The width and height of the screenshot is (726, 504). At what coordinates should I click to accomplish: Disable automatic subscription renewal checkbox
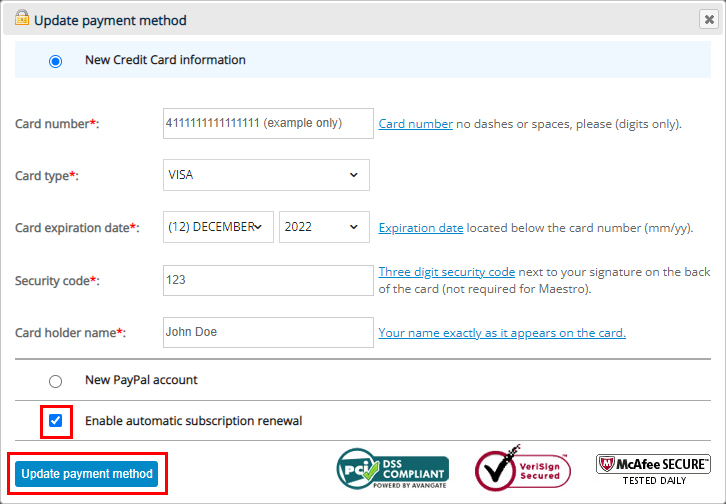pyautogui.click(x=56, y=421)
